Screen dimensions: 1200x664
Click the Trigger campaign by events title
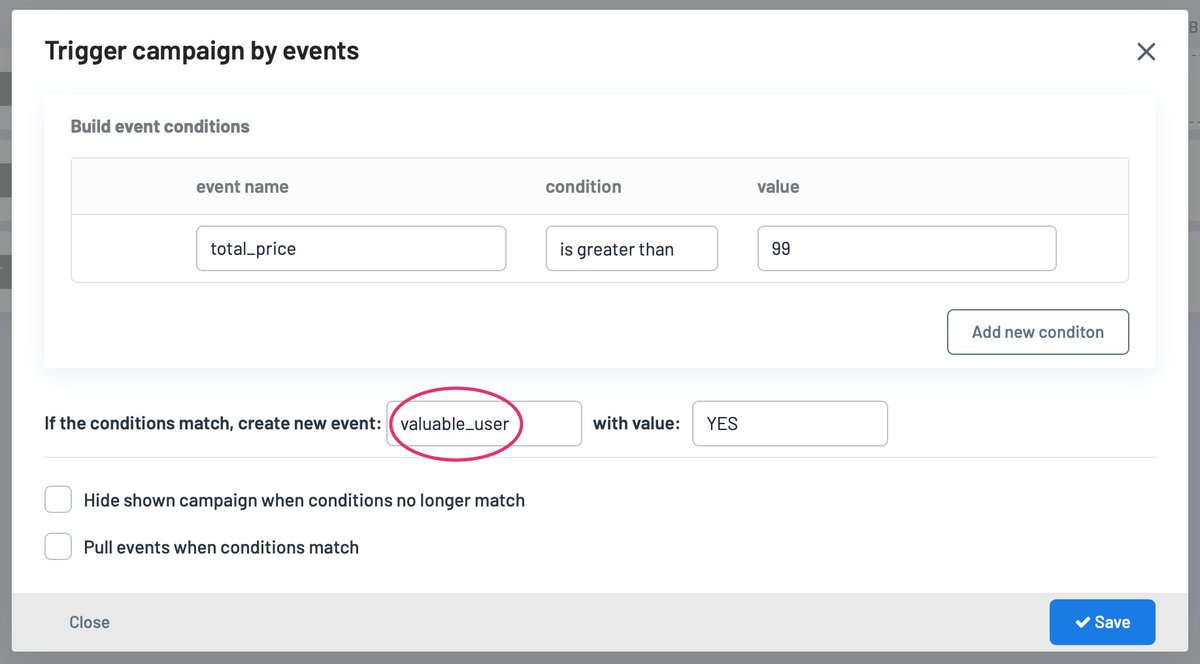(x=201, y=50)
